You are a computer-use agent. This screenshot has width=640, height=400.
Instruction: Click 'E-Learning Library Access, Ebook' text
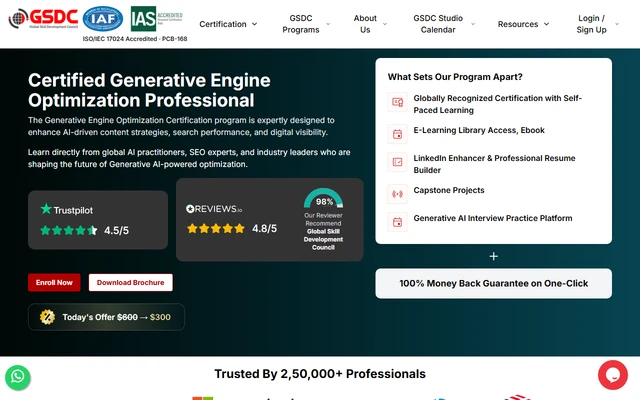coord(479,130)
